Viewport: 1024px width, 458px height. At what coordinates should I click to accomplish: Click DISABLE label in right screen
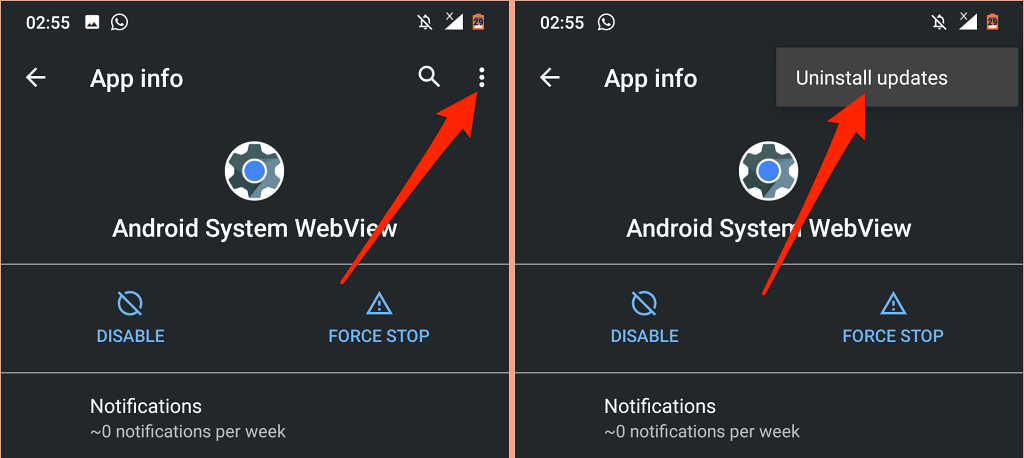(645, 336)
